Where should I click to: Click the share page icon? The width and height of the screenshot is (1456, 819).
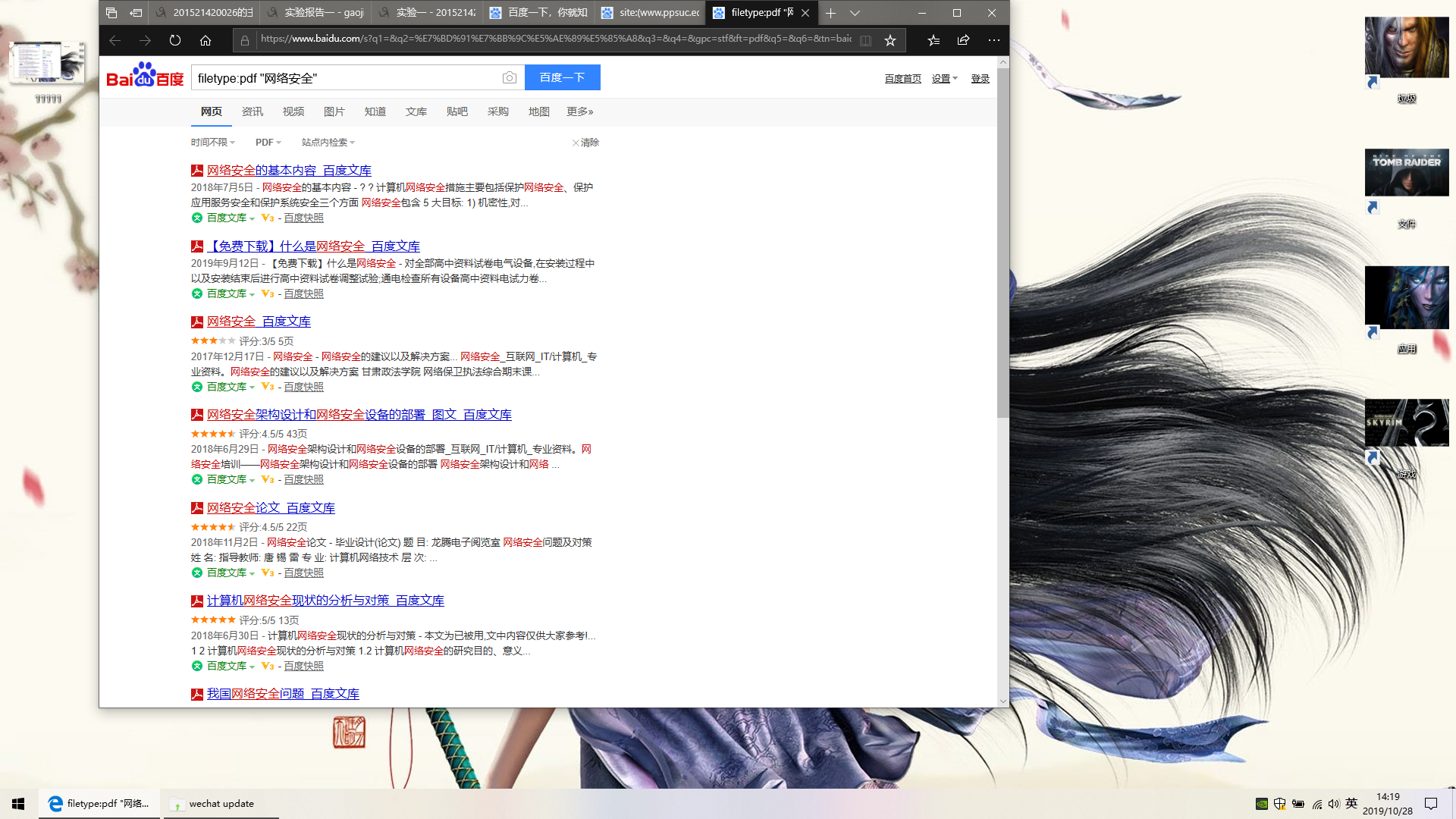coord(963,40)
